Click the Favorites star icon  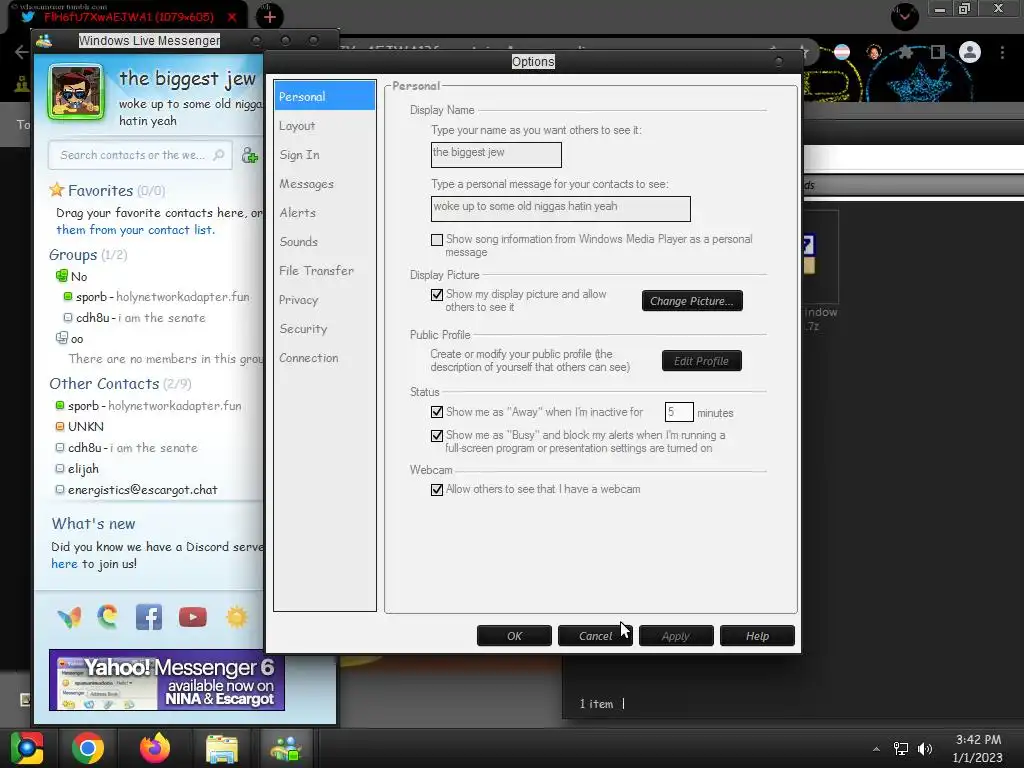[x=57, y=190]
